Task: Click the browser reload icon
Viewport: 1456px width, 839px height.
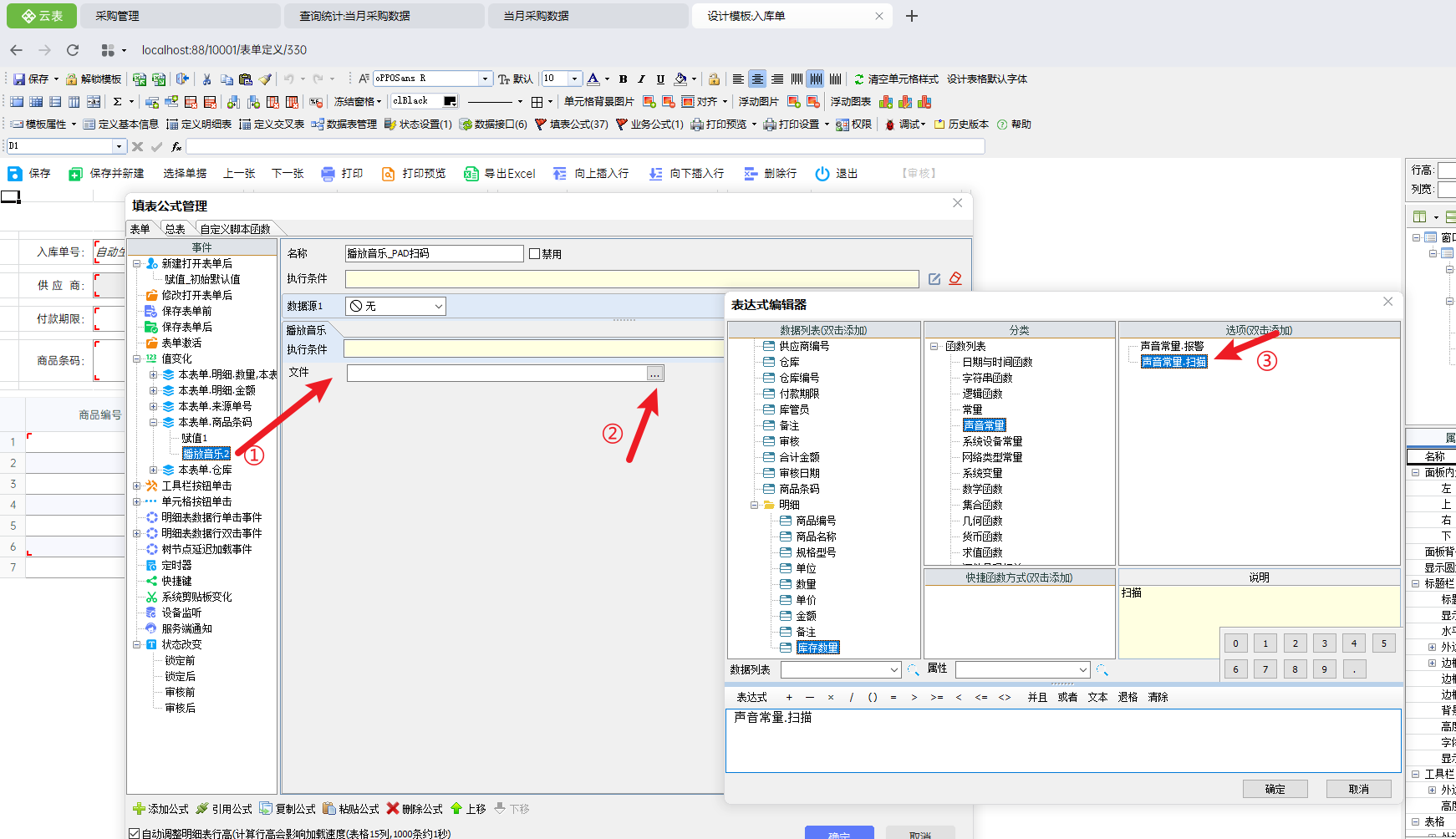Action: click(73, 50)
